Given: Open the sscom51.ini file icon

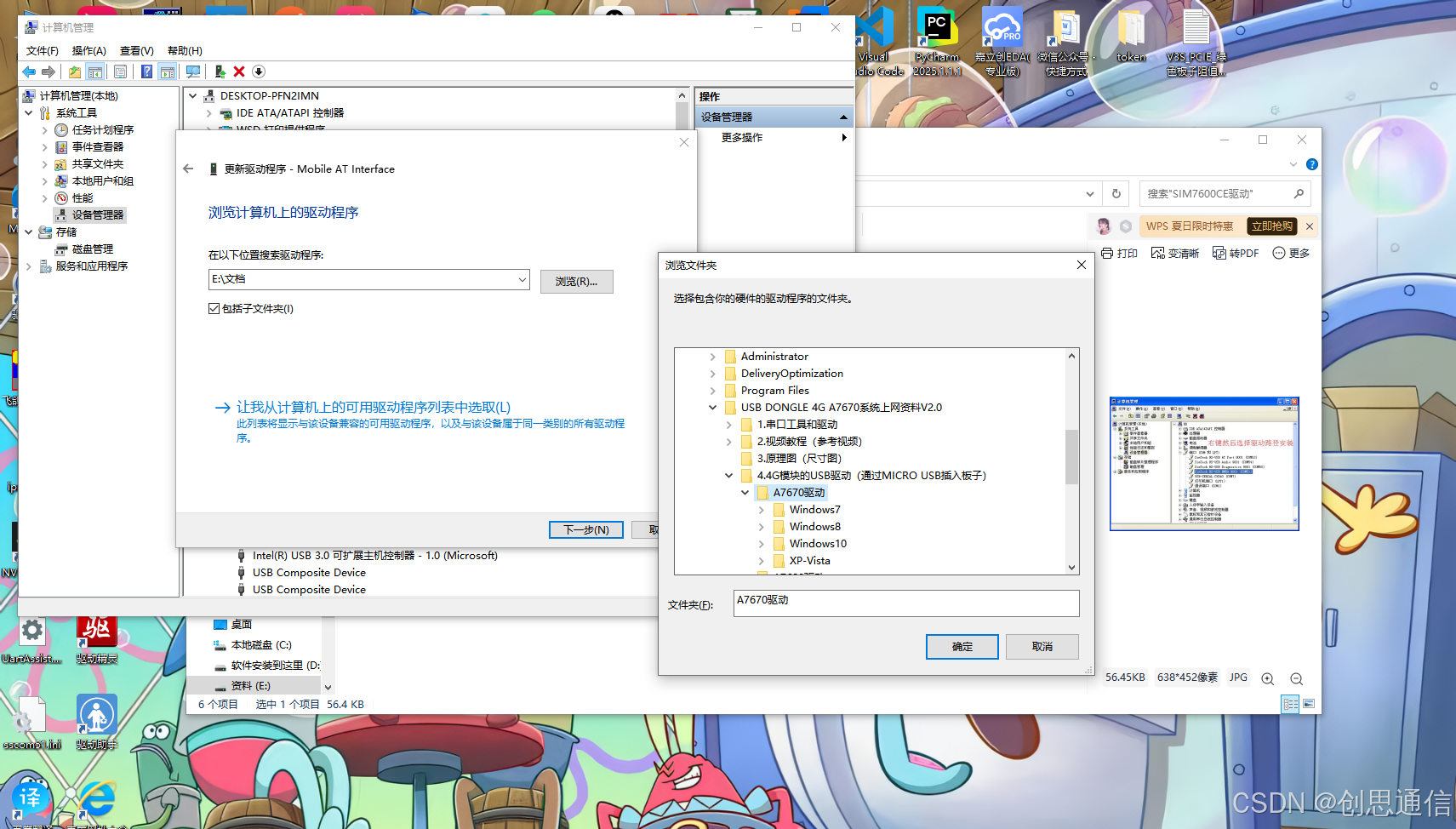Looking at the screenshot, I should coord(32,723).
